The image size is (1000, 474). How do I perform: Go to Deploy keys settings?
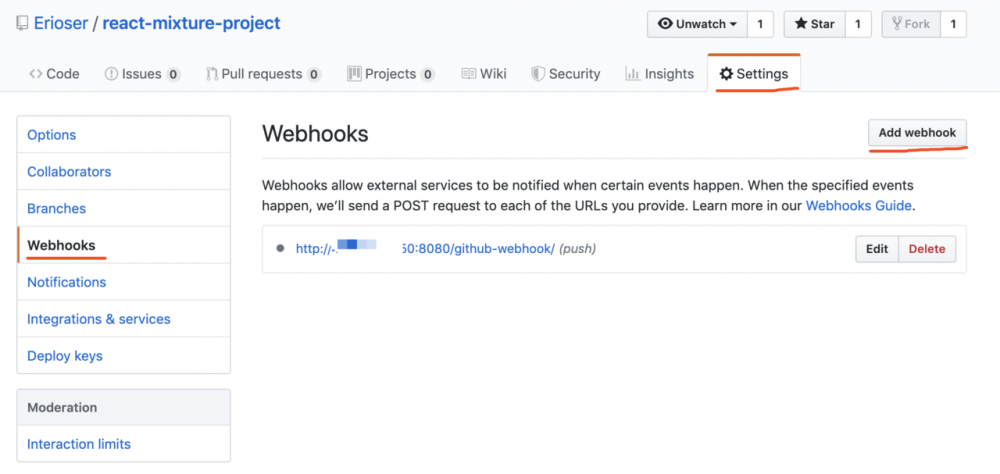point(65,356)
